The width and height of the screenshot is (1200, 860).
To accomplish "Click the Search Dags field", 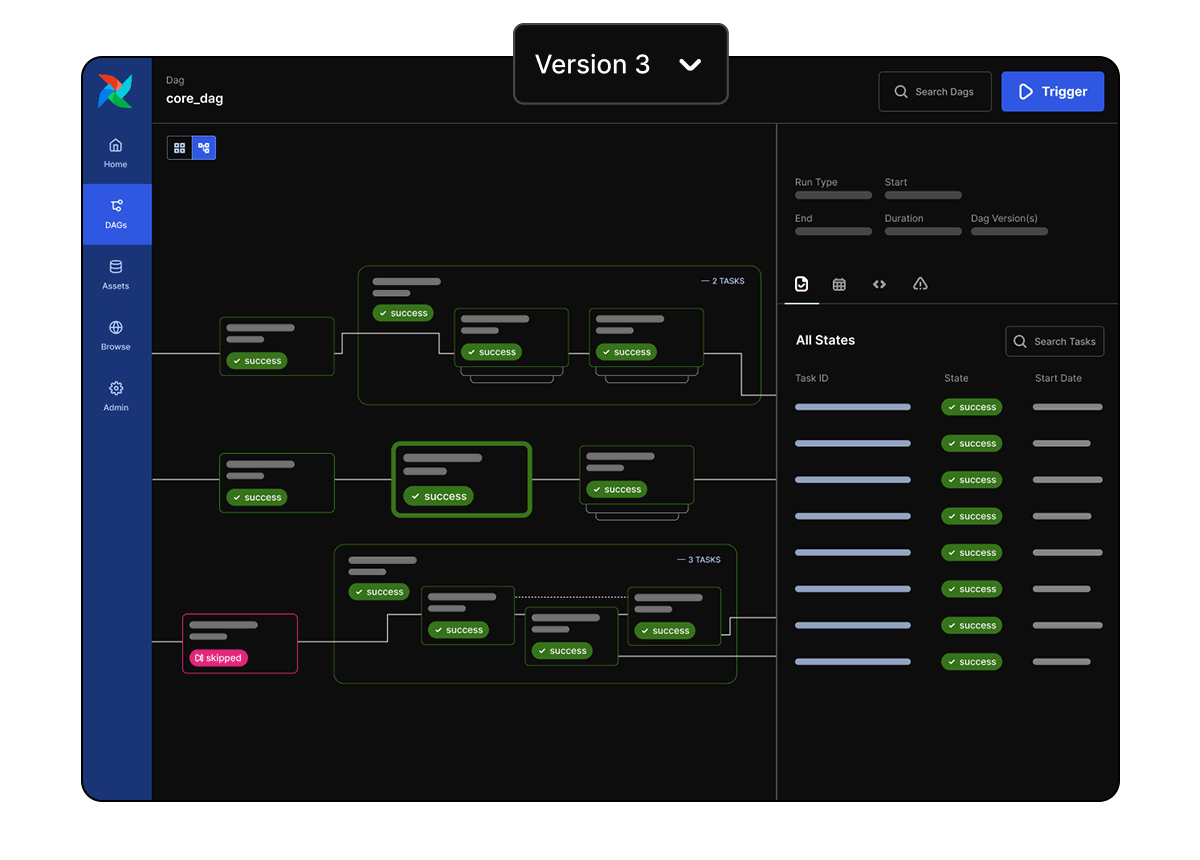I will point(935,91).
